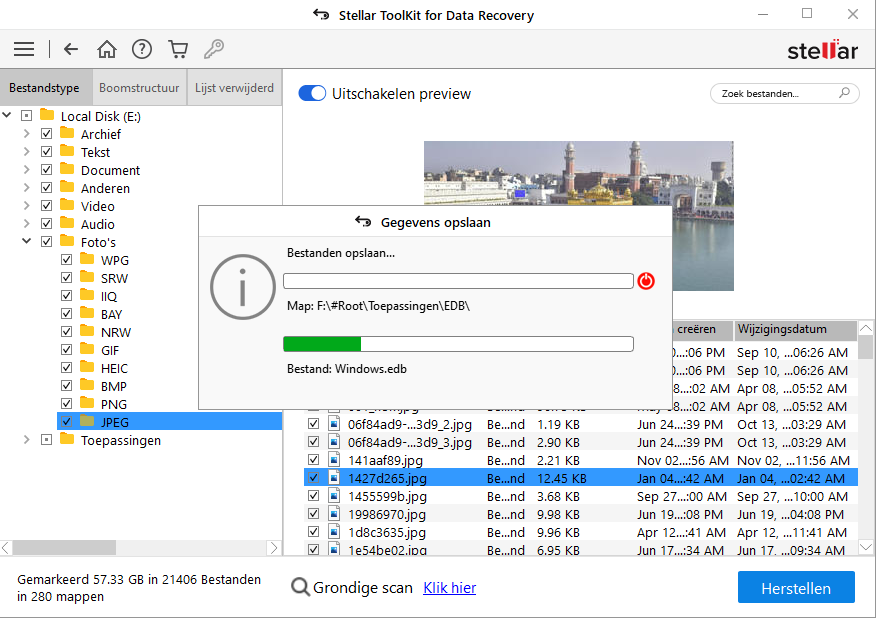This screenshot has width=876, height=618.
Task: Sort by the Wijzigingsdatum column header
Action: (794, 329)
